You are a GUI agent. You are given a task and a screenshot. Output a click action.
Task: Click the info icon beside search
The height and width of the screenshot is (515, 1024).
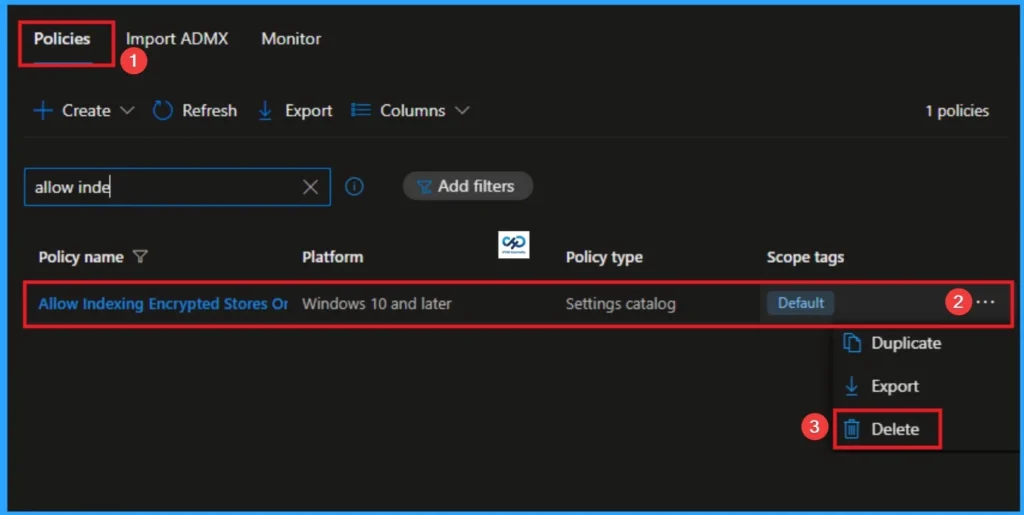[354, 187]
